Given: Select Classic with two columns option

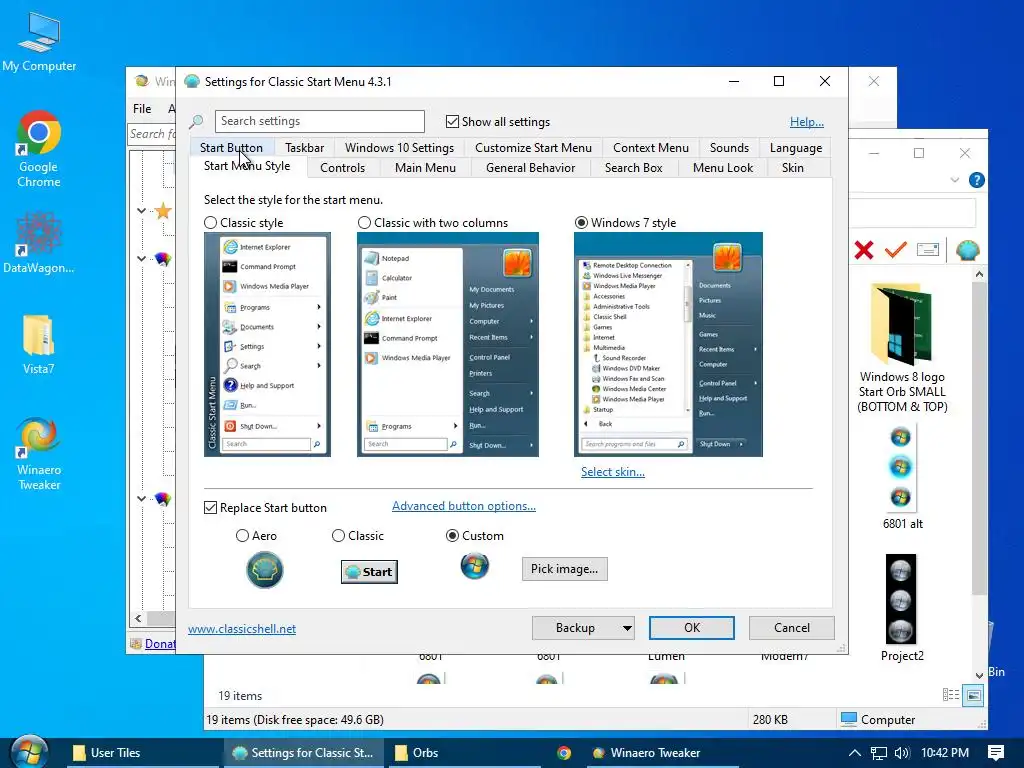Looking at the screenshot, I should 364,223.
